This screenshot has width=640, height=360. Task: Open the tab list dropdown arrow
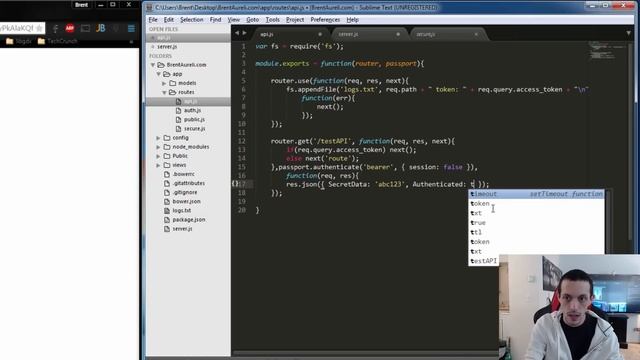coord(629,33)
